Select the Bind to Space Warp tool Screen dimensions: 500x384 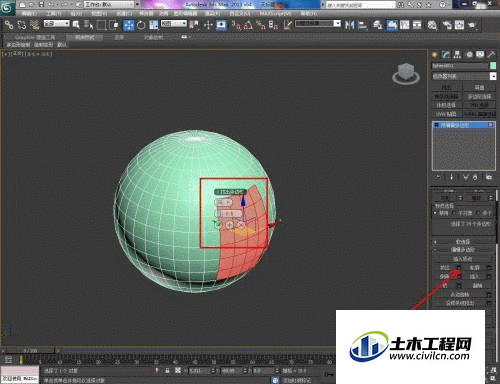coord(35,25)
